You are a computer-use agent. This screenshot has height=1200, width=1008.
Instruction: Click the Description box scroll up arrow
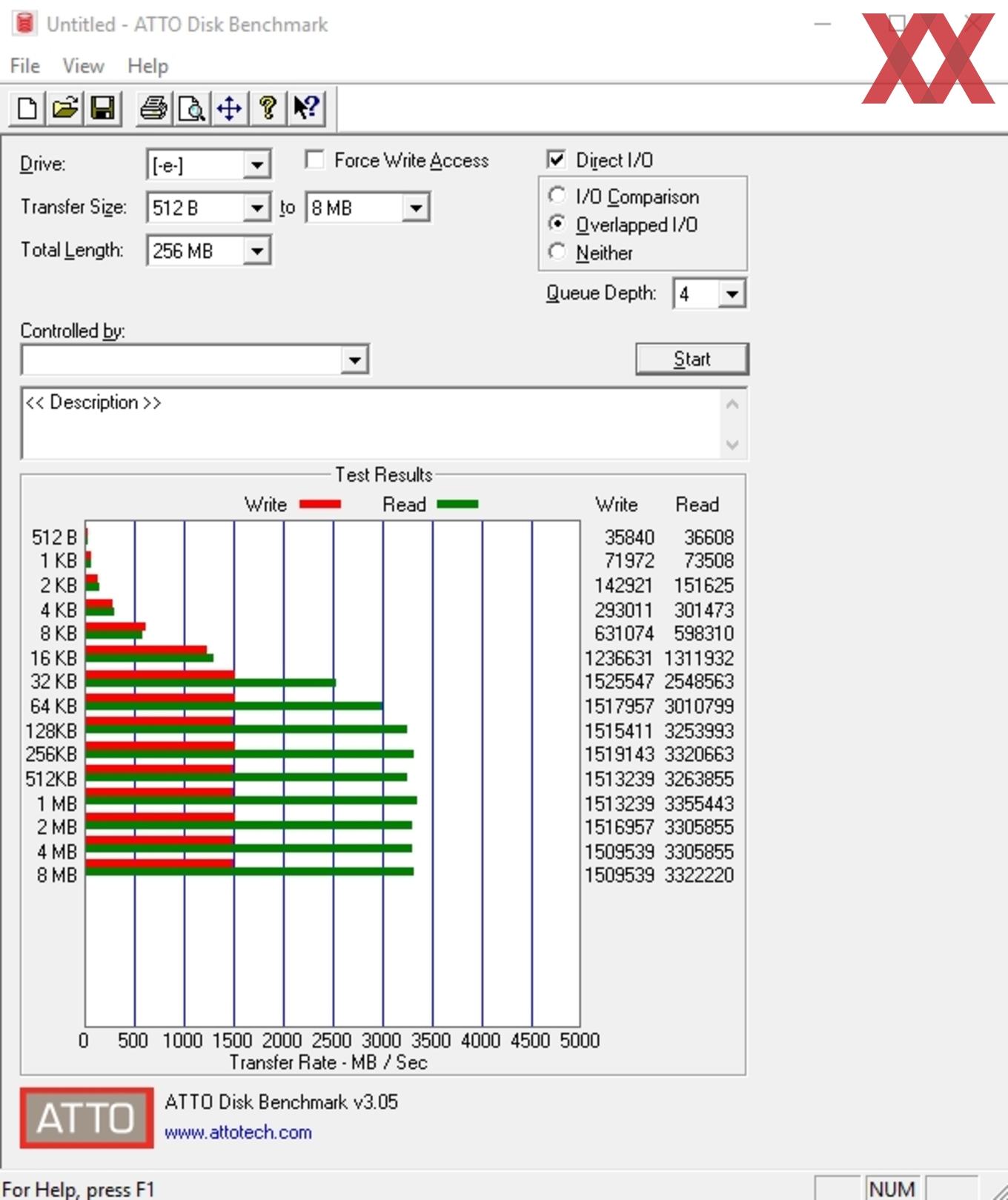(732, 404)
